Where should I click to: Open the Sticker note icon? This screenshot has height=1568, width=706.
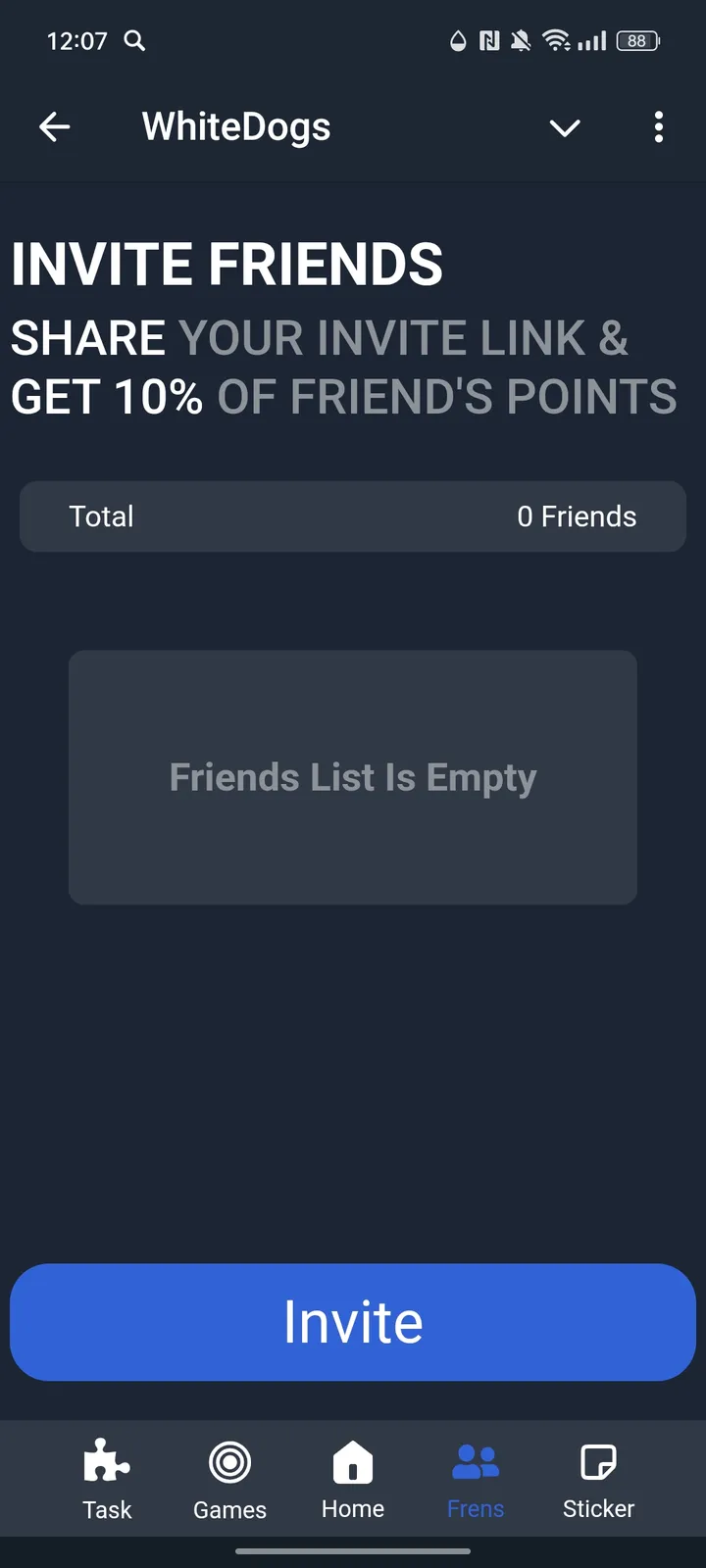pos(598,1462)
